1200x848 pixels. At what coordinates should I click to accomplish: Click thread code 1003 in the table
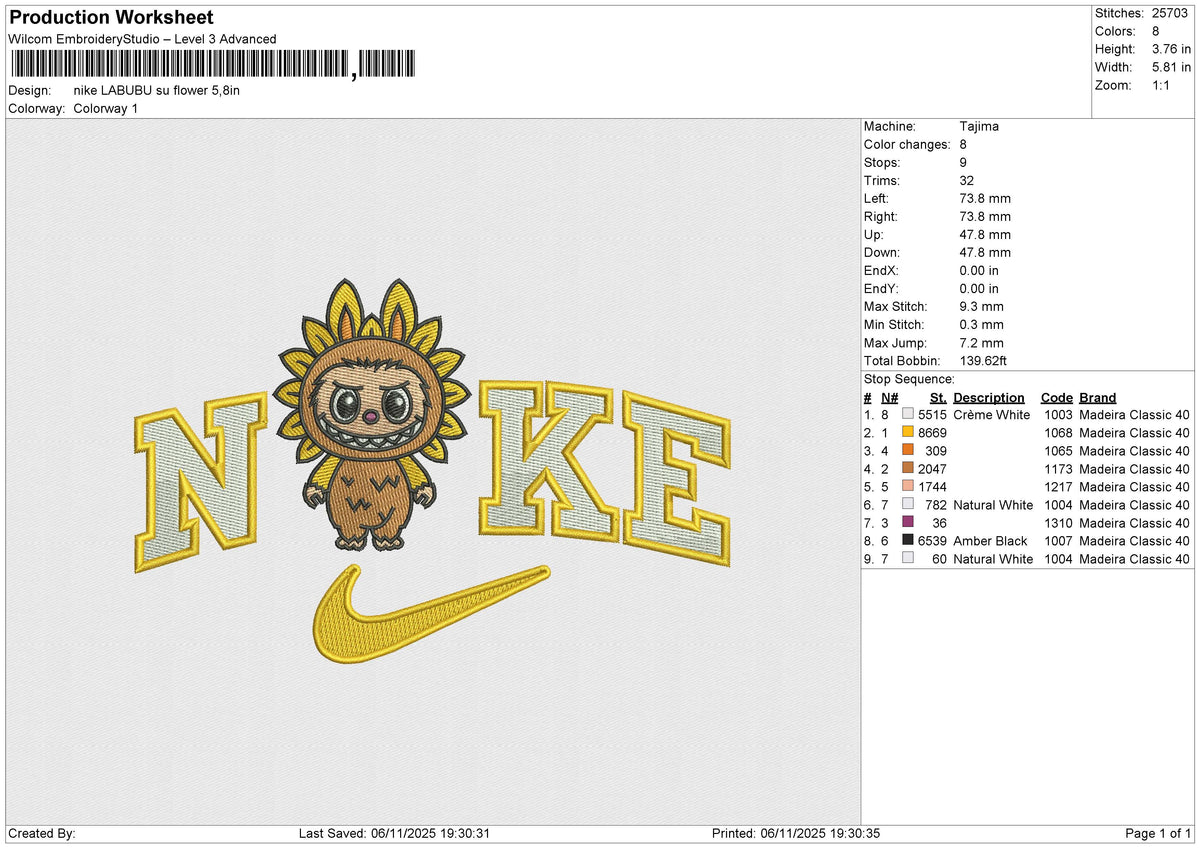[x=1058, y=415]
